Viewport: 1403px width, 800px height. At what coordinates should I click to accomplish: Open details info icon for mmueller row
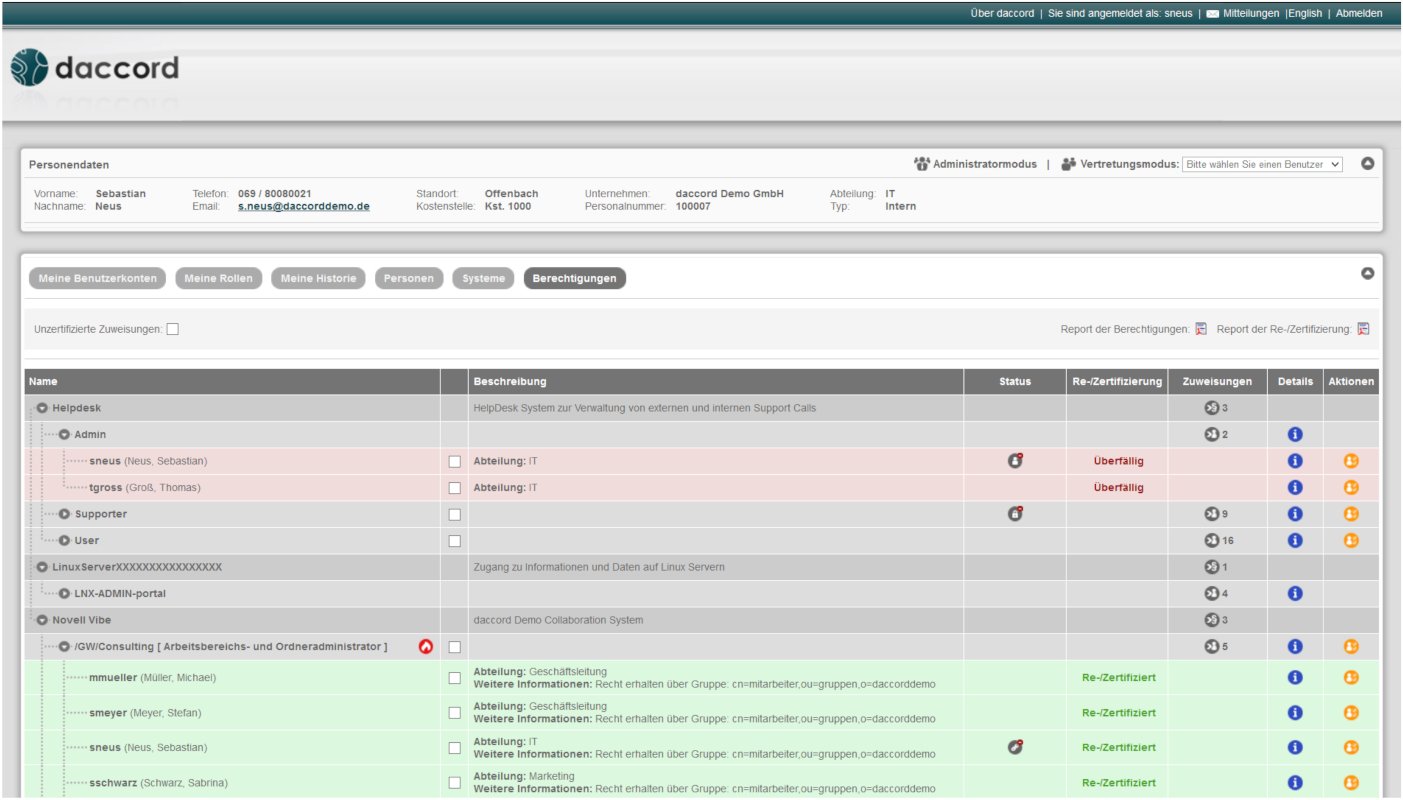click(1295, 677)
